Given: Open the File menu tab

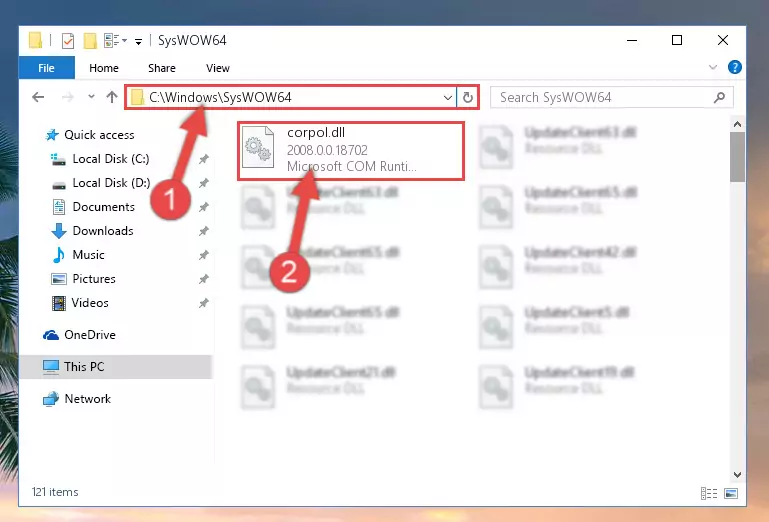Looking at the screenshot, I should [47, 68].
